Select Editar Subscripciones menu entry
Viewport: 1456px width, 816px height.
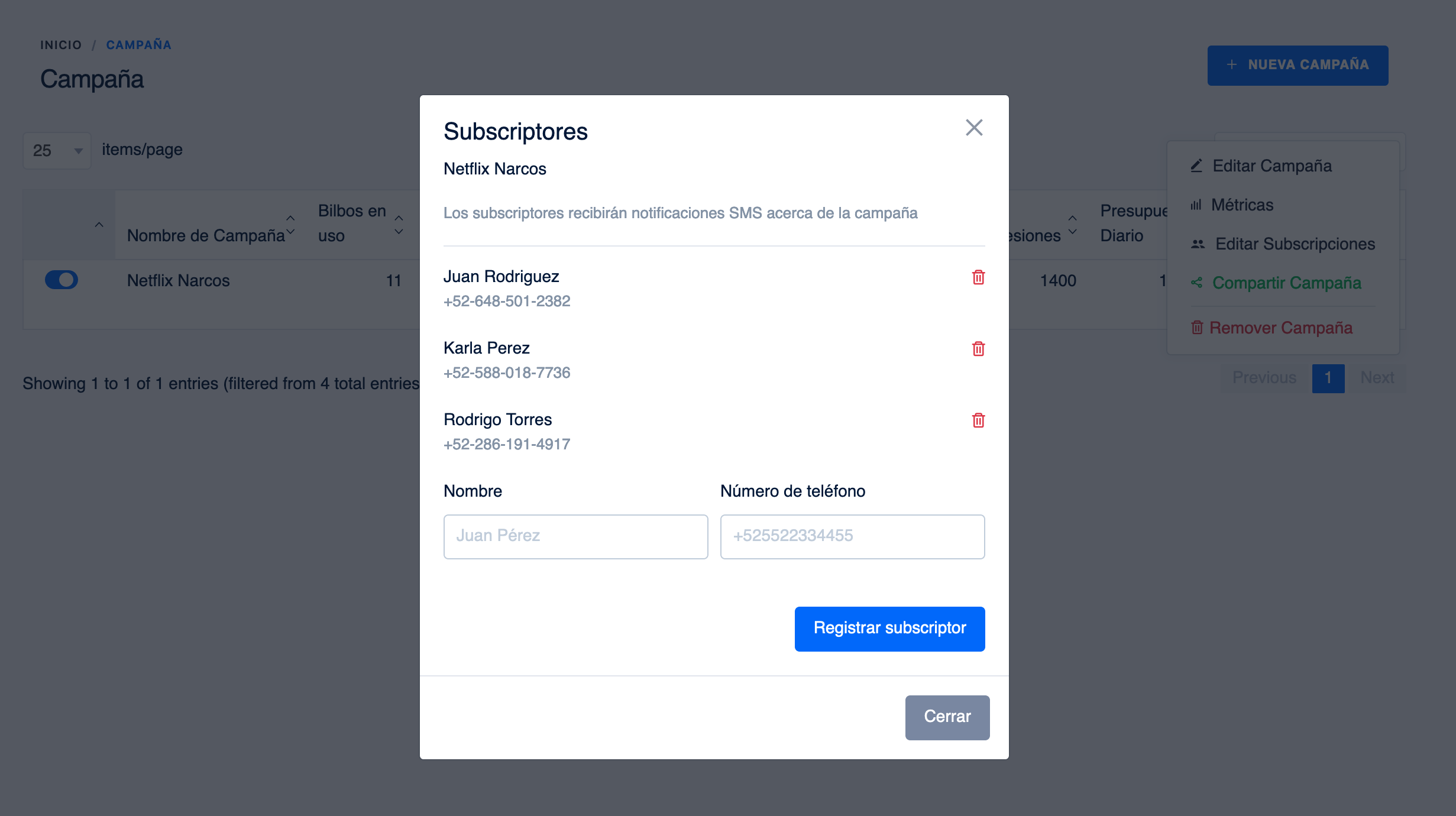[1295, 244]
